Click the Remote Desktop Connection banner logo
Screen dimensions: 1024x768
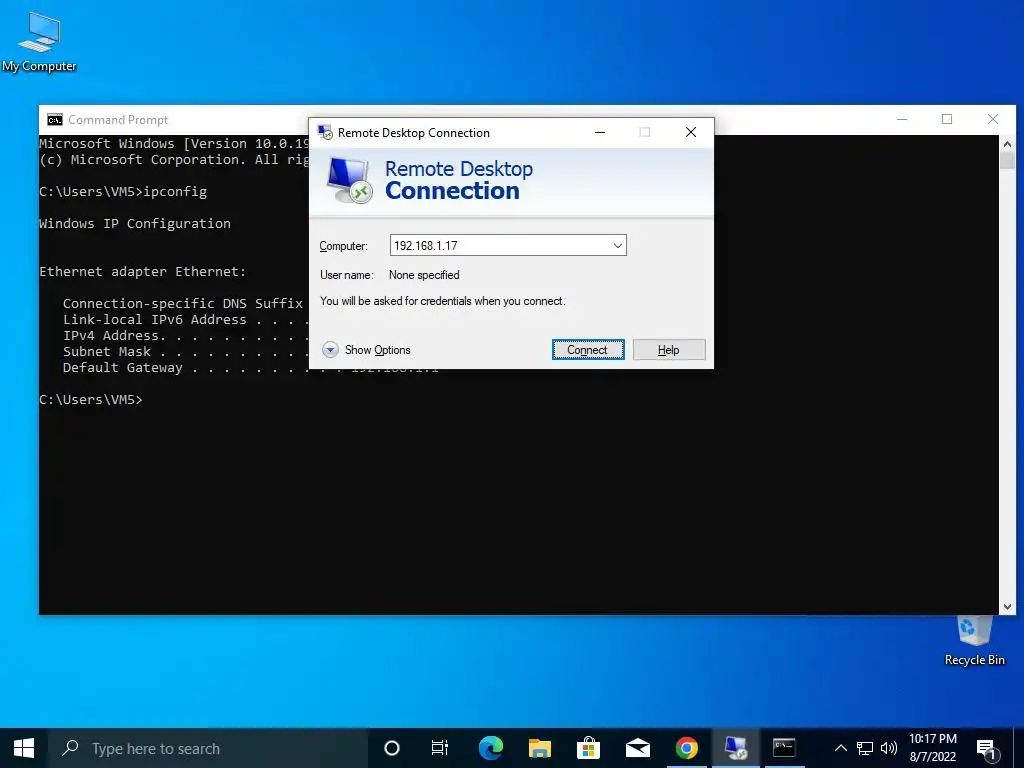(x=349, y=180)
